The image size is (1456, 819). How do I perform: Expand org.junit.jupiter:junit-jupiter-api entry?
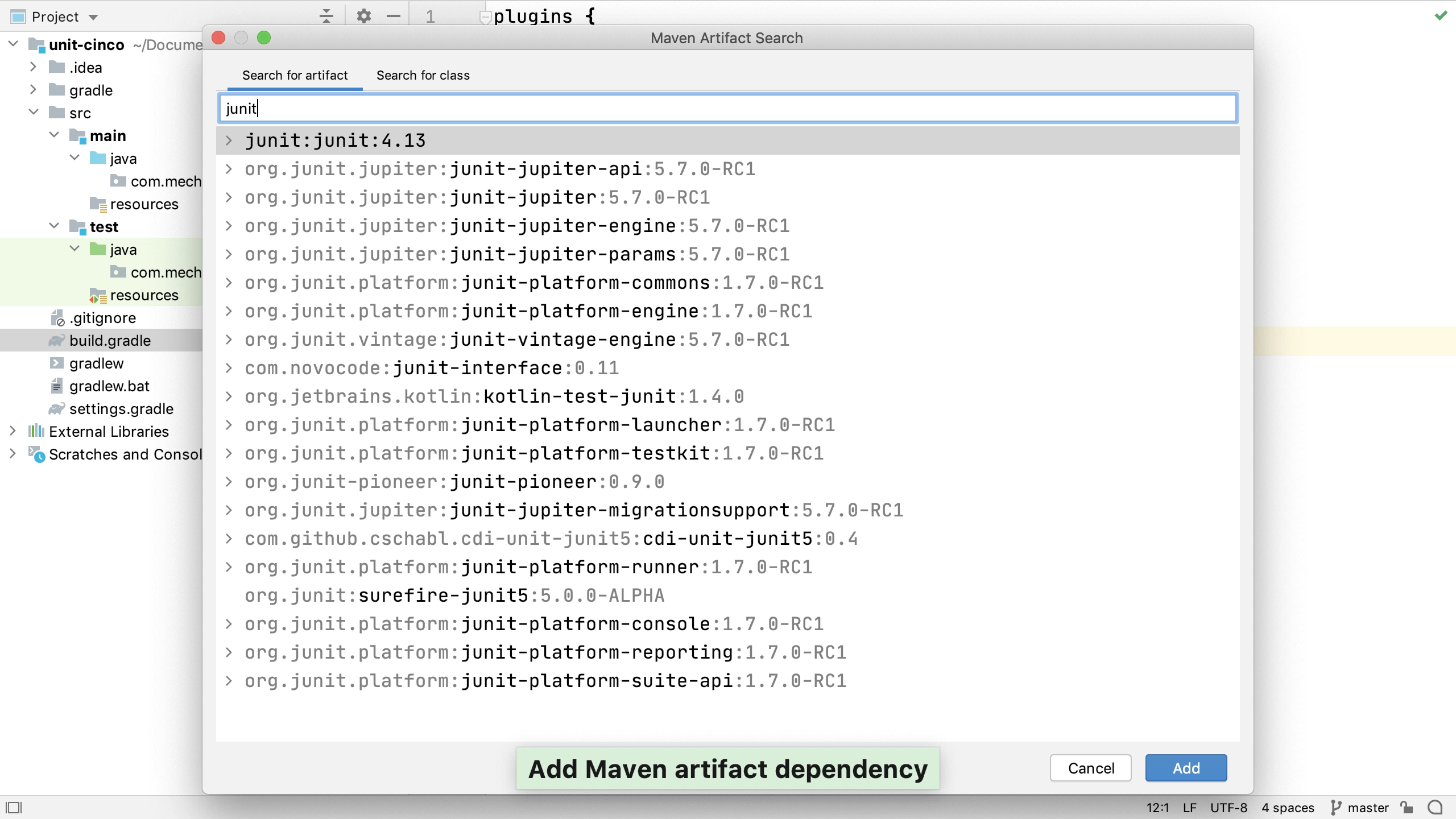[x=228, y=169]
